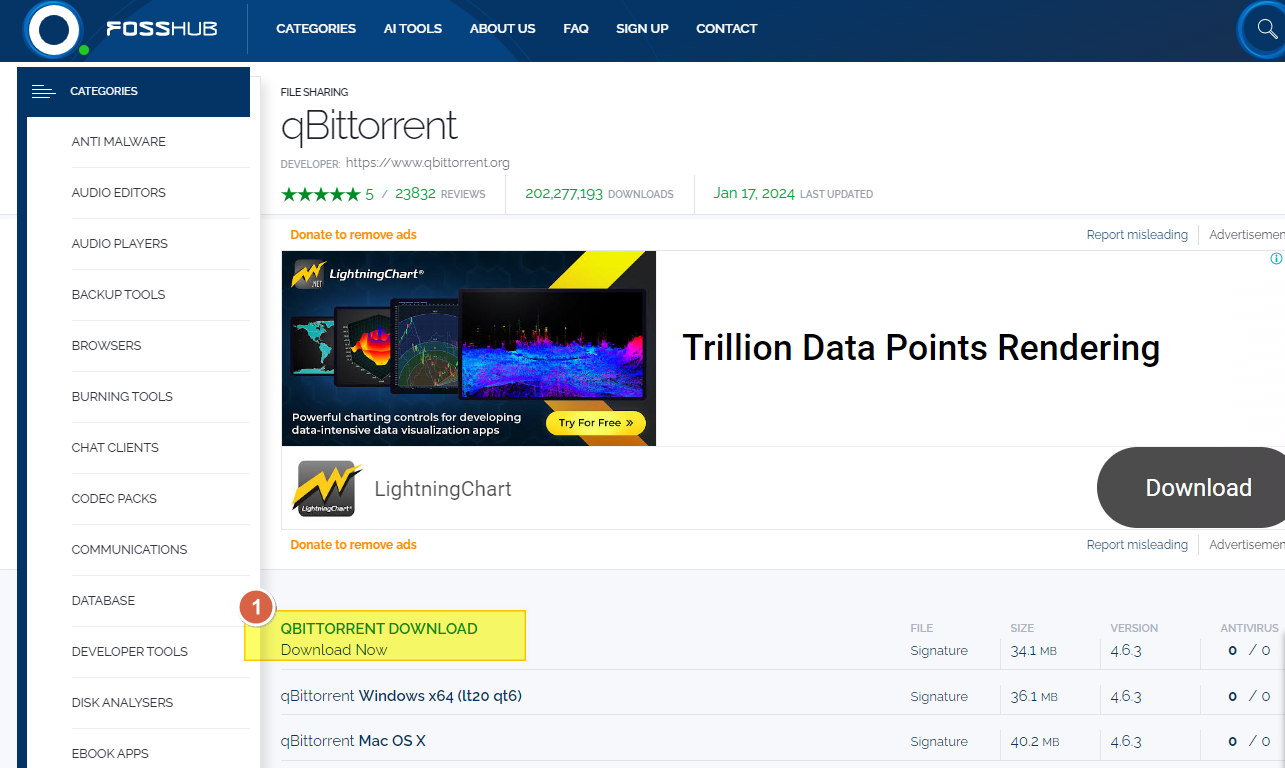Open the CONTACT navigation item
The width and height of the screenshot is (1285, 768).
pyautogui.click(x=726, y=29)
